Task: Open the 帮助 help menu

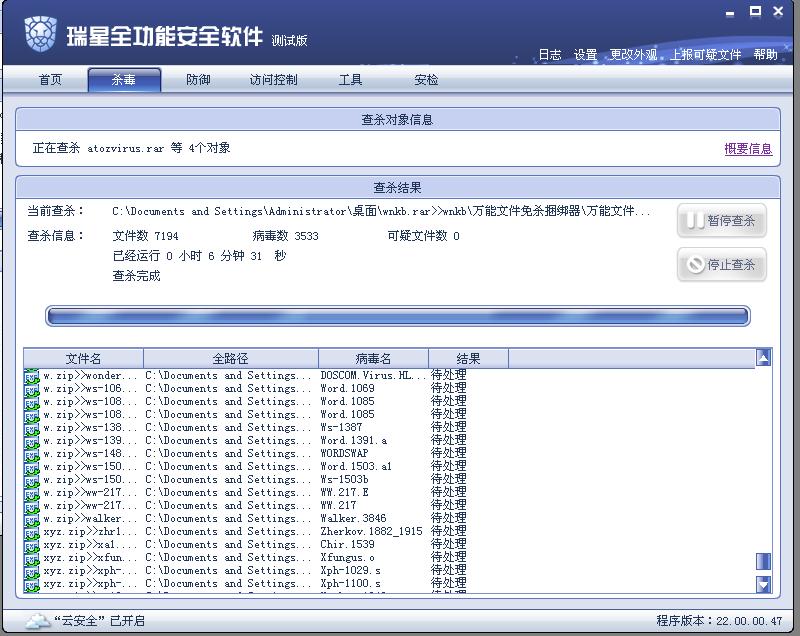Action: [x=765, y=55]
